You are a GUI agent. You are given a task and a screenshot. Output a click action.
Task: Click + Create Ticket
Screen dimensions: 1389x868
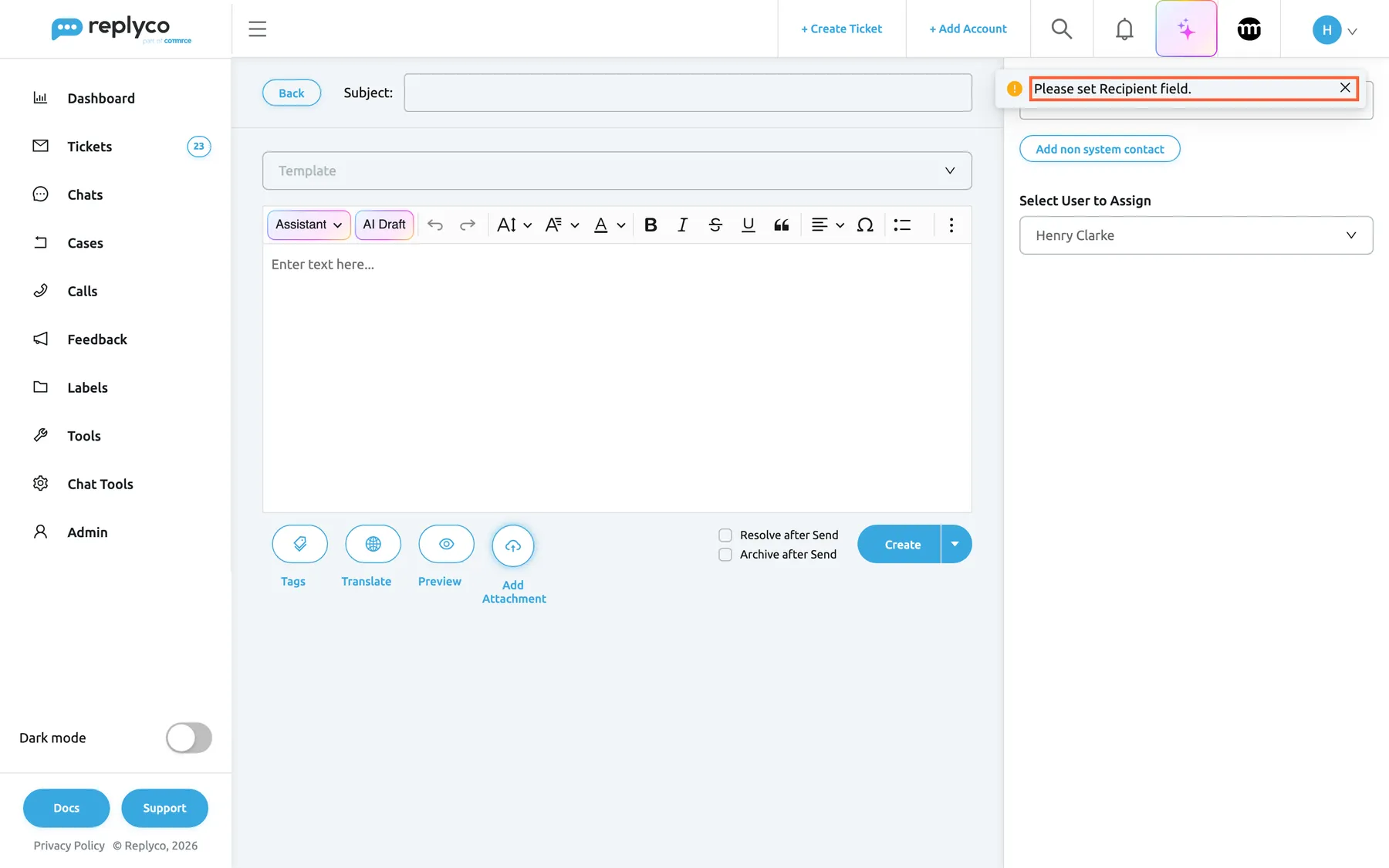[841, 29]
